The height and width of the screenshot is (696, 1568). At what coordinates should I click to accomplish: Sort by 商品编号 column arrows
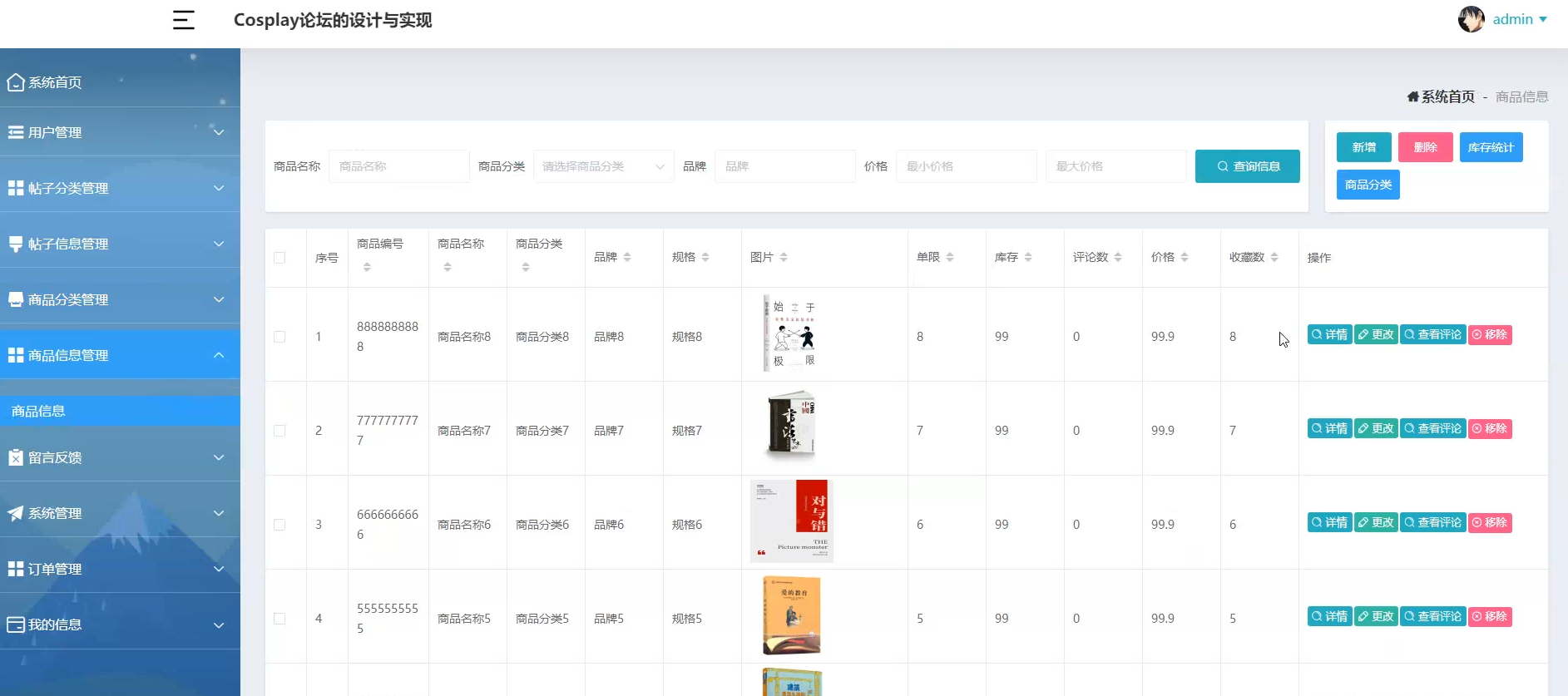tap(367, 267)
